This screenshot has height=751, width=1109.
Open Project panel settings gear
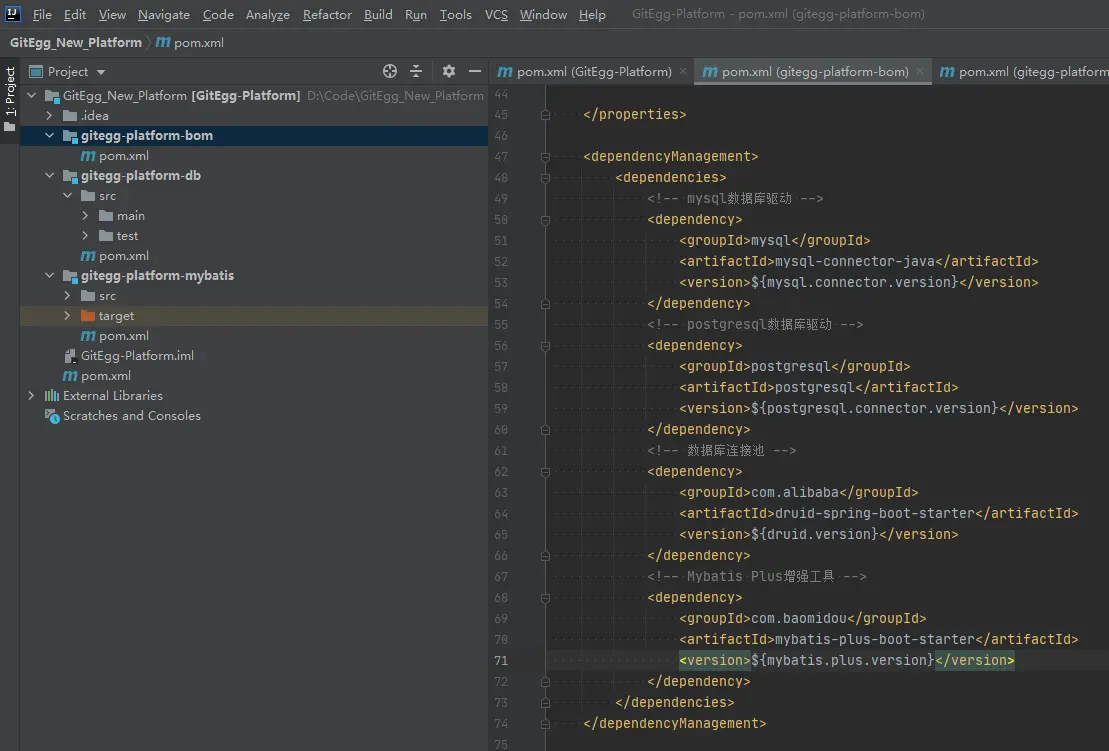[x=449, y=71]
